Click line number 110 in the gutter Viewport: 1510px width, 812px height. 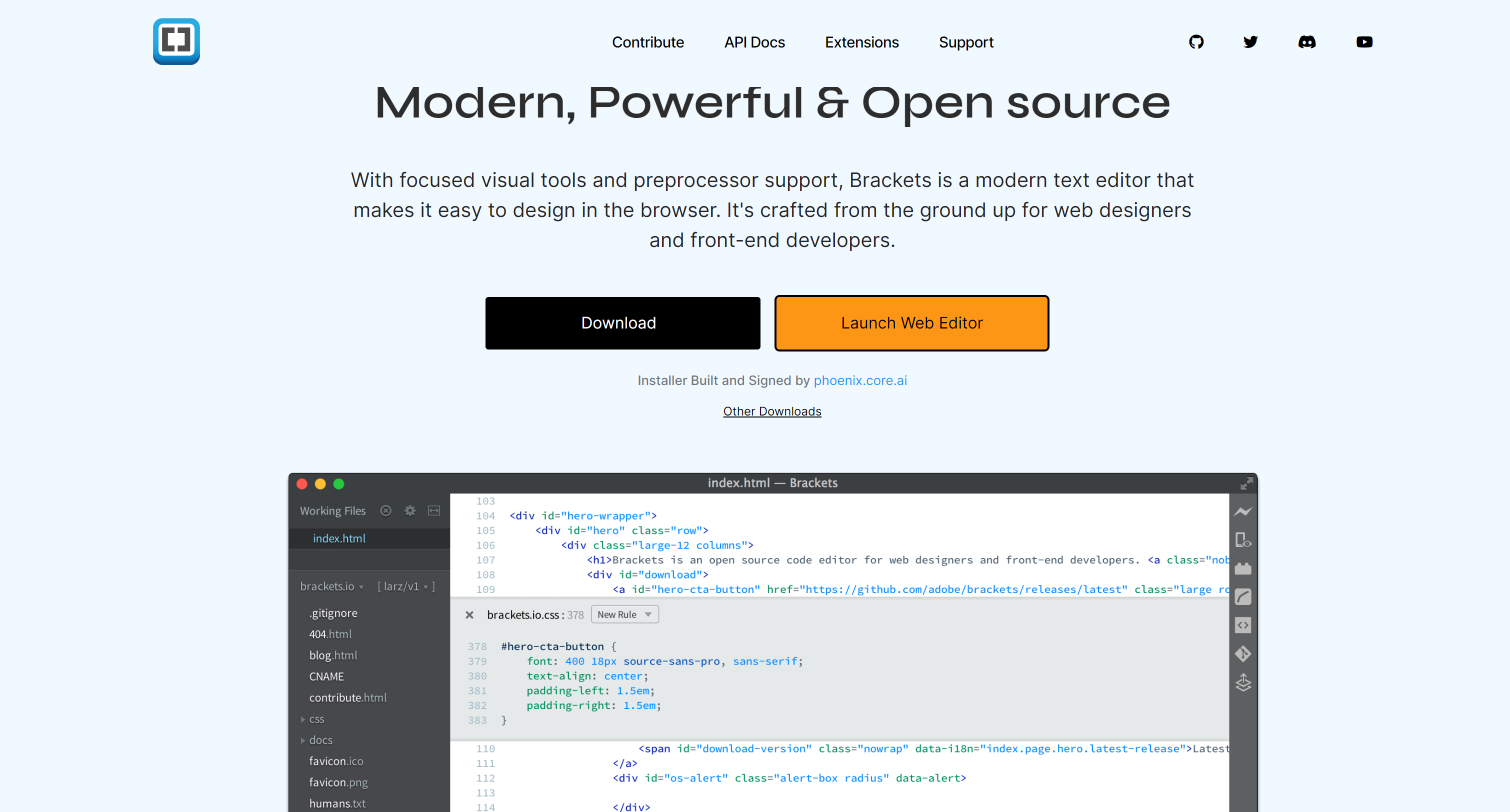485,748
